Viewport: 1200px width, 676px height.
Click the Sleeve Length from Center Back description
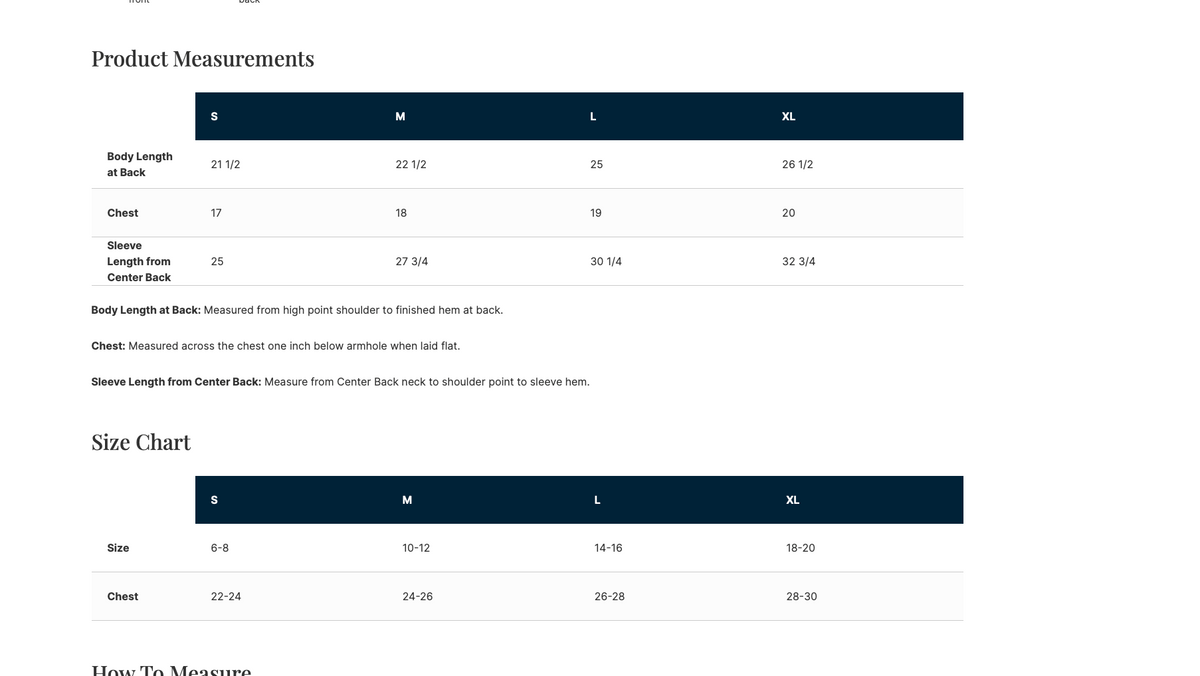click(340, 382)
